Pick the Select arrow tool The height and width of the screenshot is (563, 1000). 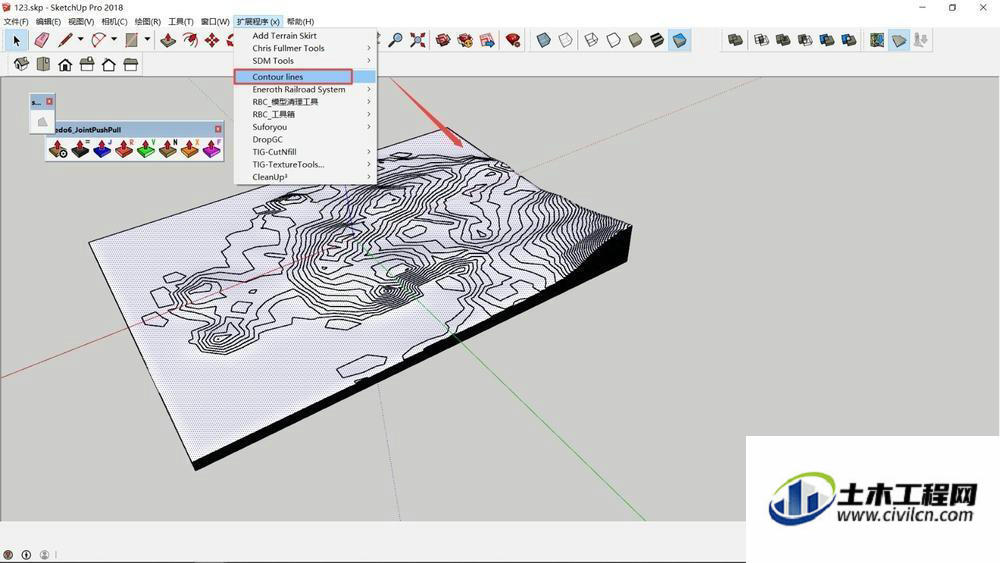[17, 41]
